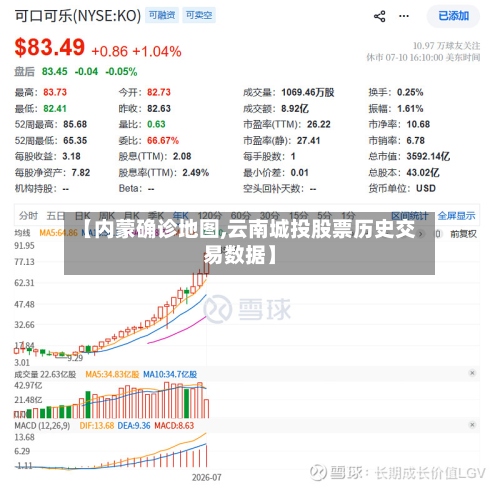Image resolution: width=500 pixels, height=488 pixels.
Task: Click the DIF:13.68 MACD label
Action: point(97,426)
